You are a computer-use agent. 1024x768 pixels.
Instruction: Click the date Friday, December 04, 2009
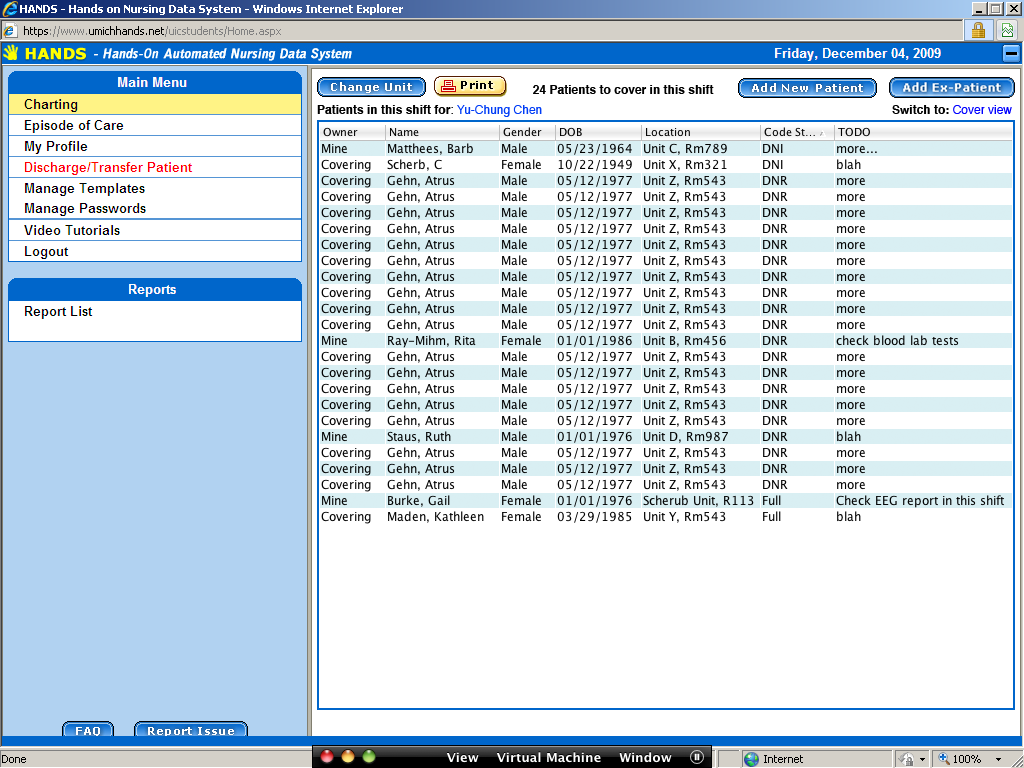click(857, 54)
